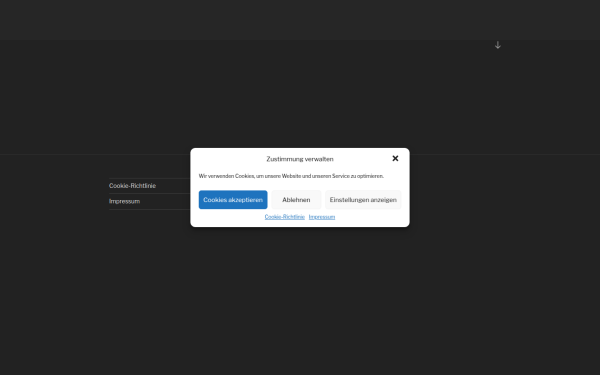
Task: Select Impressum in the footer menu
Action: tap(124, 201)
